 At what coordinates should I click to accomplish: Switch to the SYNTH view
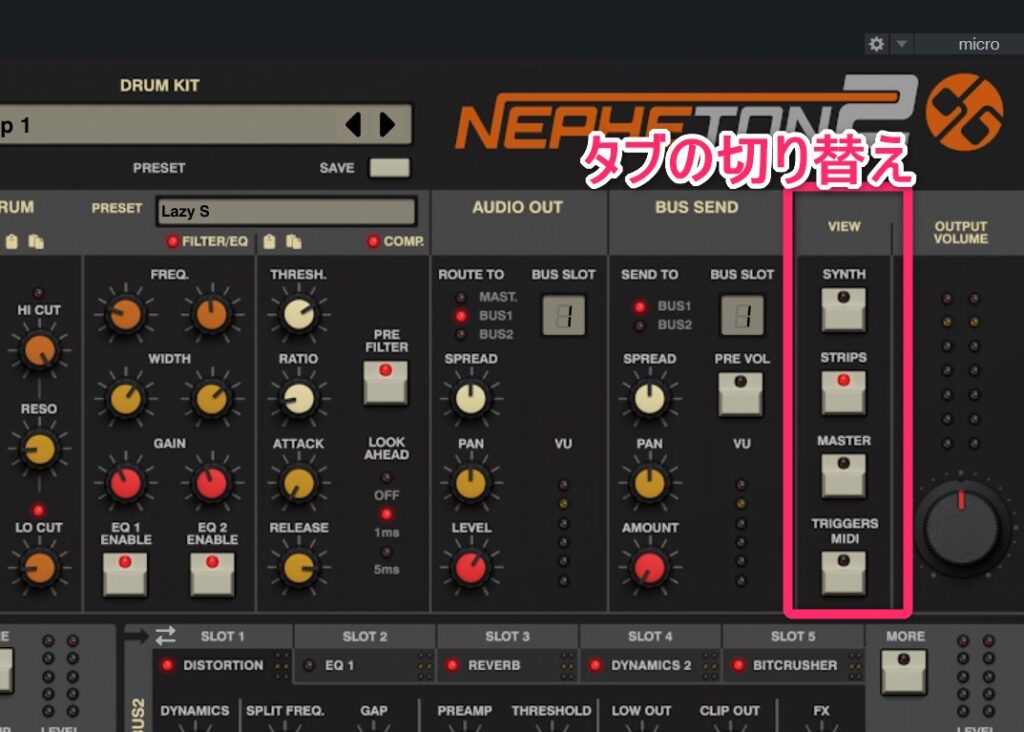pos(843,309)
